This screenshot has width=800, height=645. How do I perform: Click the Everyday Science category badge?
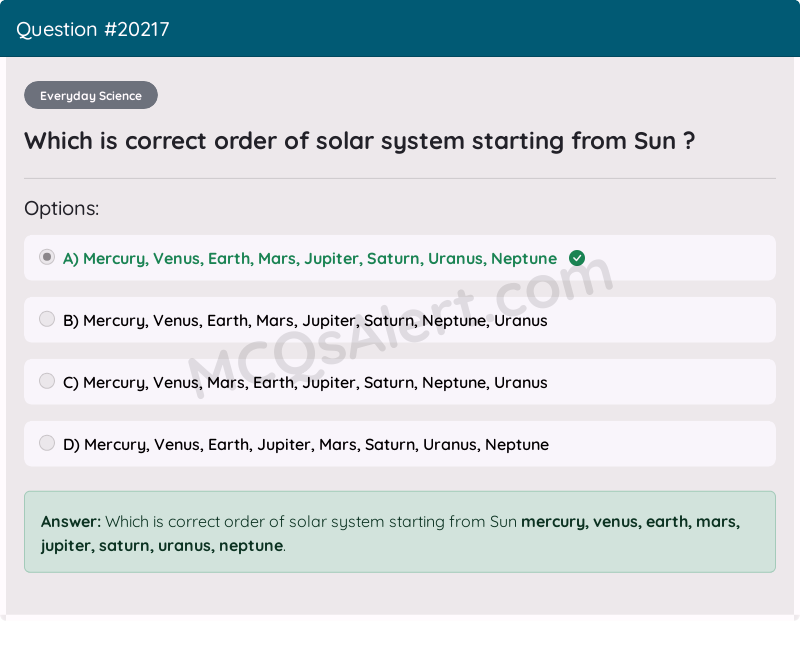[x=90, y=95]
